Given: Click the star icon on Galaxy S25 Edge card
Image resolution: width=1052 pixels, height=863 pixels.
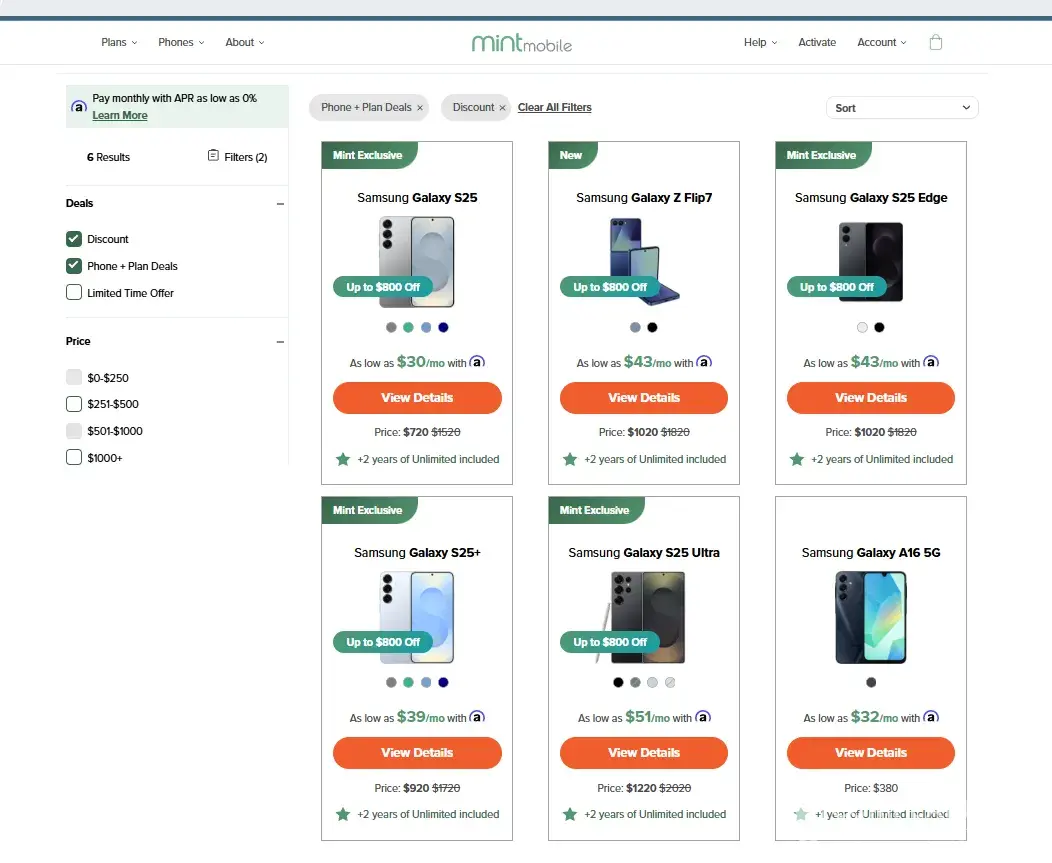Looking at the screenshot, I should point(796,460).
